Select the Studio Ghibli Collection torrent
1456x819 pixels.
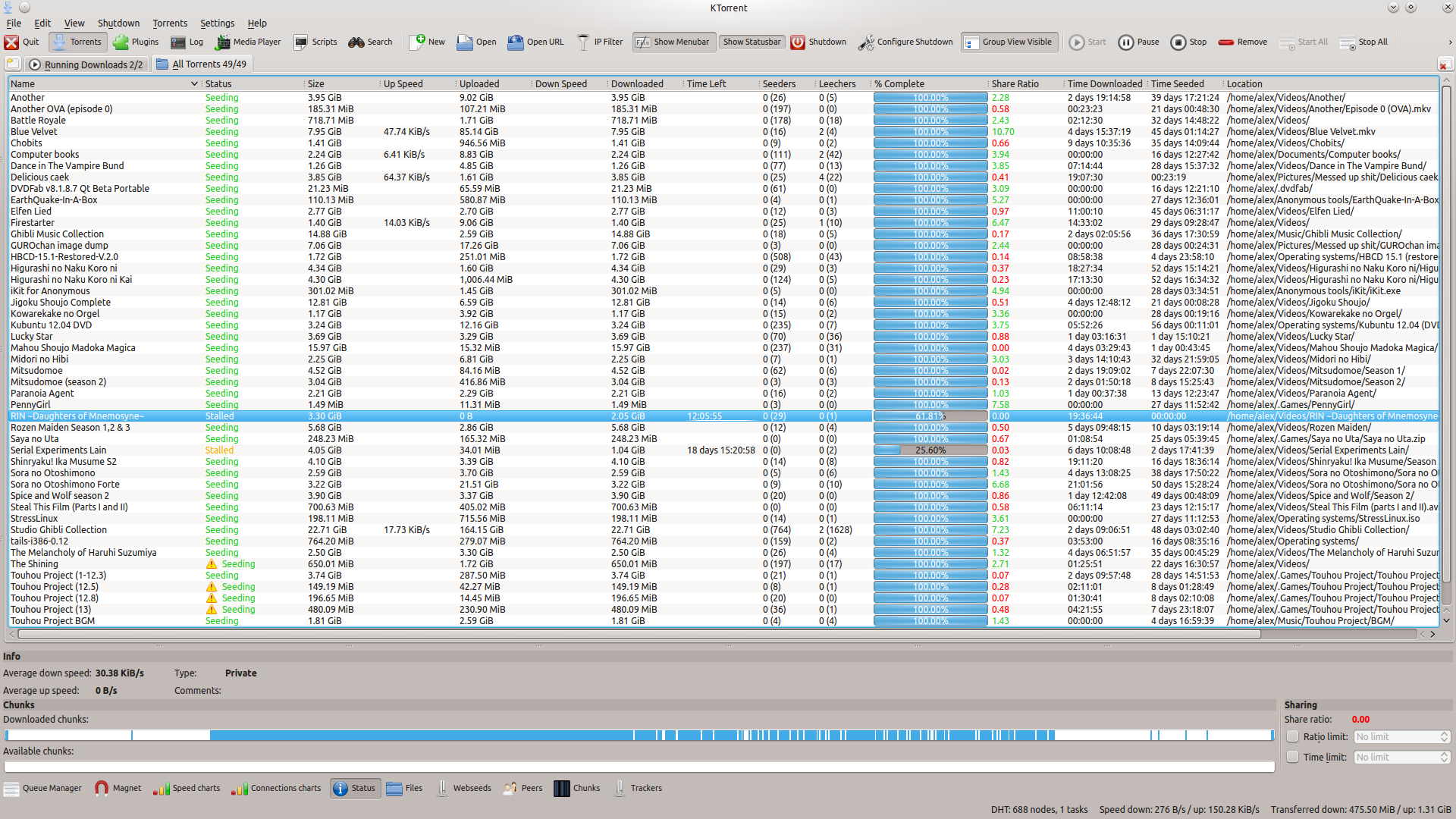(x=723, y=530)
